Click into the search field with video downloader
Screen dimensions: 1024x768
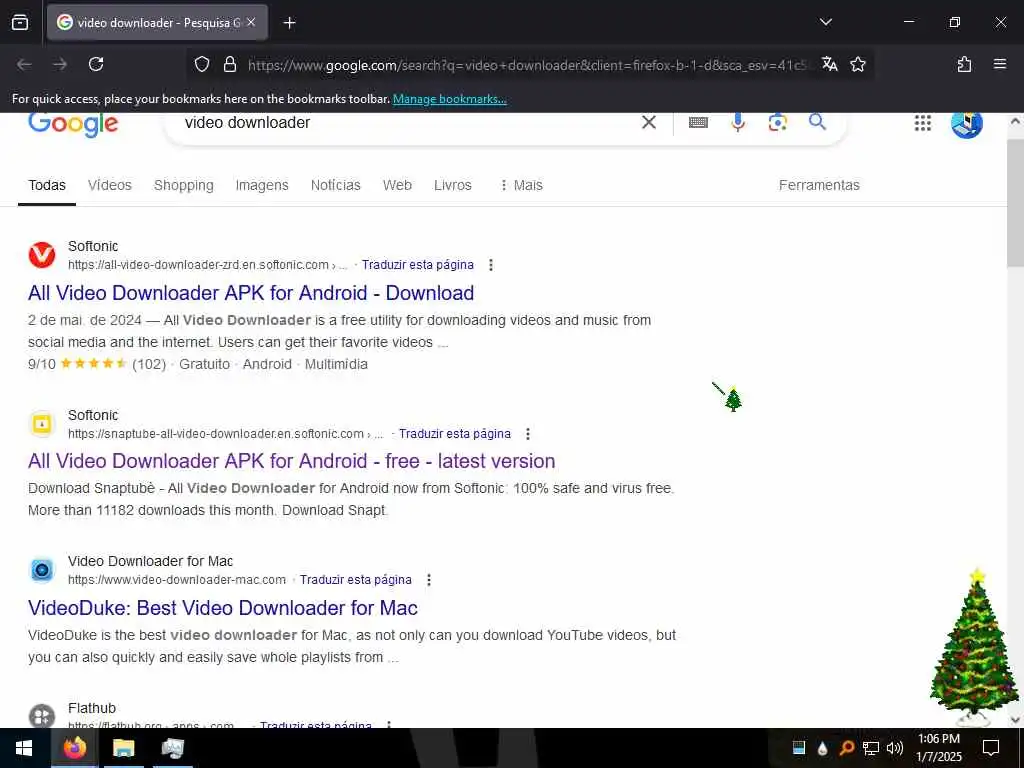coord(405,122)
